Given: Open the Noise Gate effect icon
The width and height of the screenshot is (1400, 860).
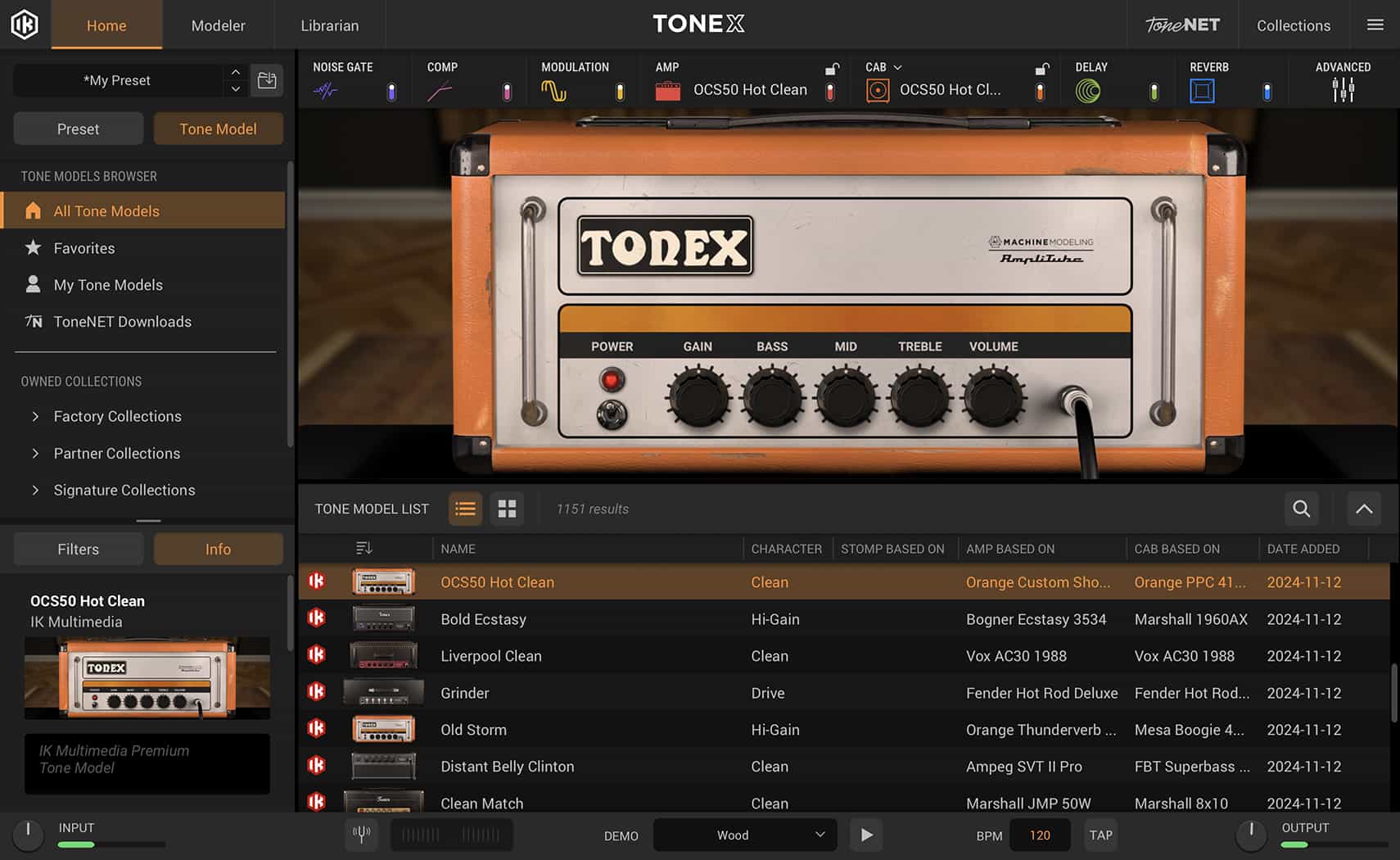Looking at the screenshot, I should point(326,90).
